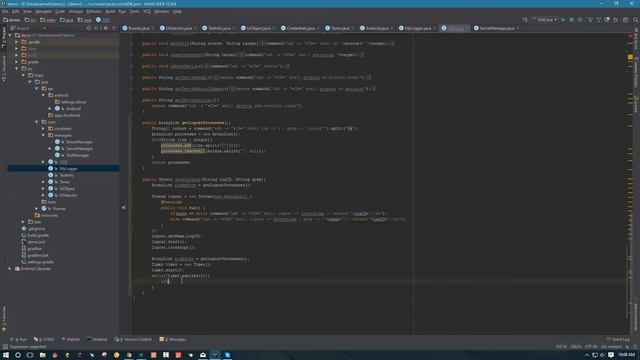The image size is (640, 360).
Task: Toggle the Version Control tool window
Action: tap(133, 340)
